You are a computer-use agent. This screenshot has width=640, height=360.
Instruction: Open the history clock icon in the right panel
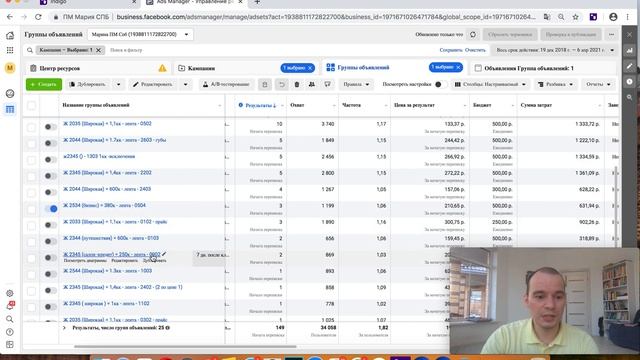[629, 82]
